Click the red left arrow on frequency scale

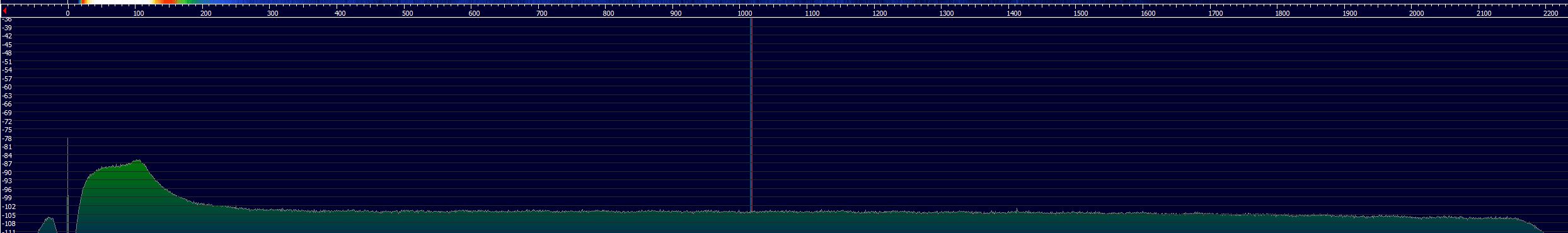[x=5, y=11]
